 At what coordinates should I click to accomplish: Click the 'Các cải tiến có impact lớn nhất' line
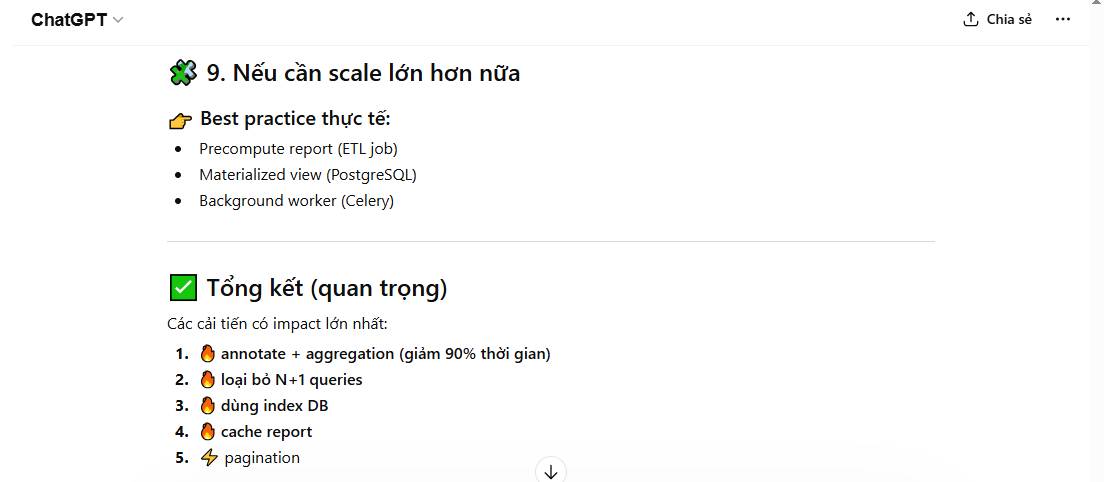point(277,324)
